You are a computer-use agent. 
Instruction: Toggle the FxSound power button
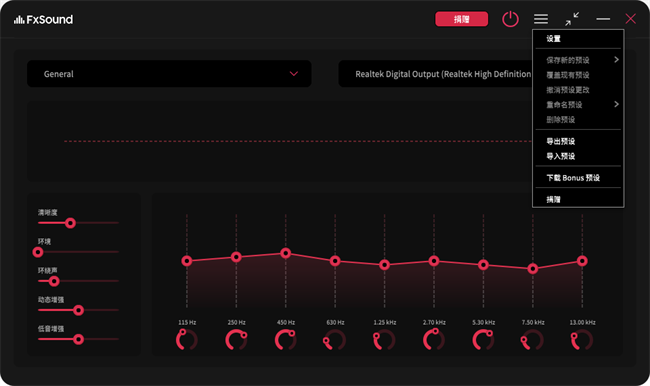(510, 19)
